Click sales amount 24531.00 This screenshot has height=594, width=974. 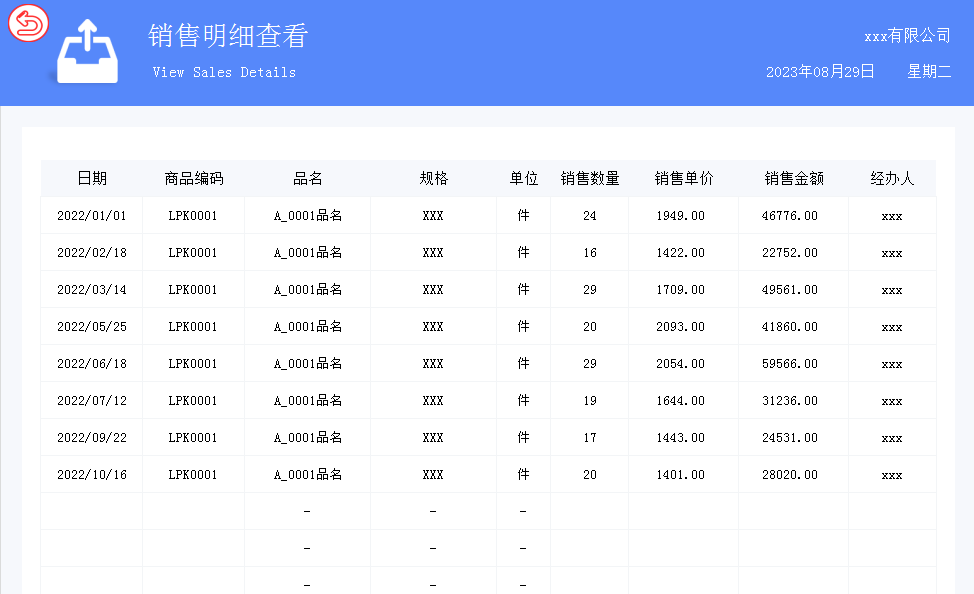click(x=790, y=437)
